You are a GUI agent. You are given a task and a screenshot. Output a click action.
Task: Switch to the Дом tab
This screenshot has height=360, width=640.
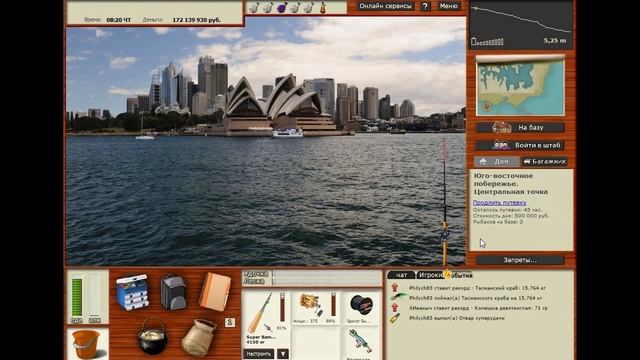coord(497,162)
